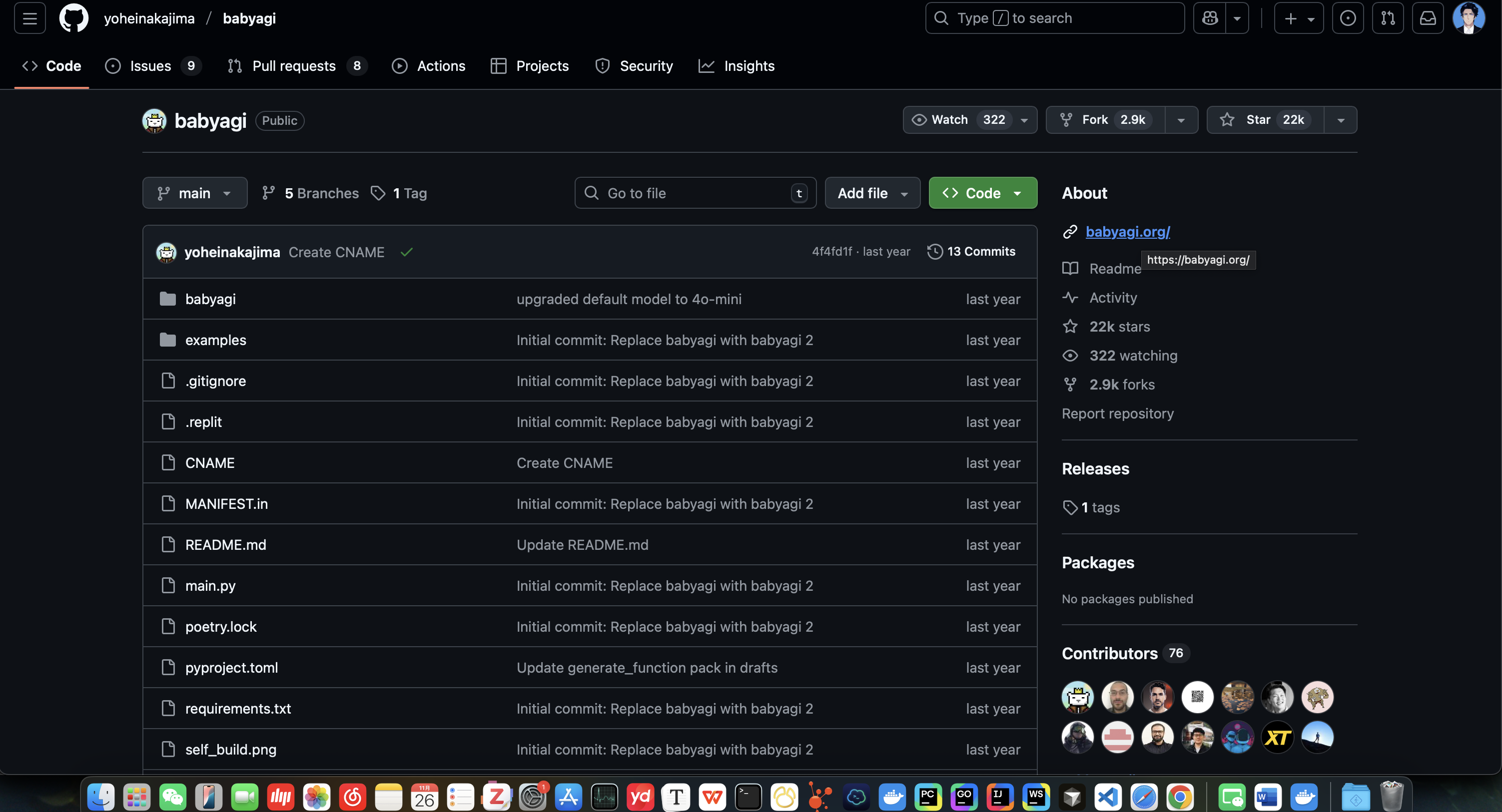The height and width of the screenshot is (812, 1502).
Task: Open the babyagi.org link
Action: [1127, 231]
